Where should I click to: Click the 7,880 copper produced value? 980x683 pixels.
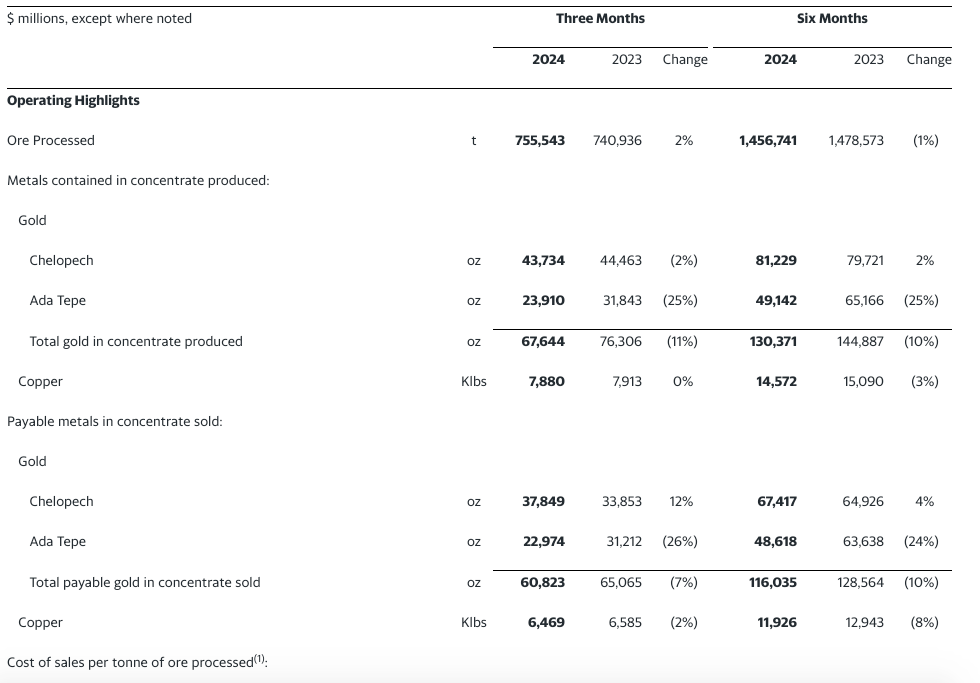546,381
